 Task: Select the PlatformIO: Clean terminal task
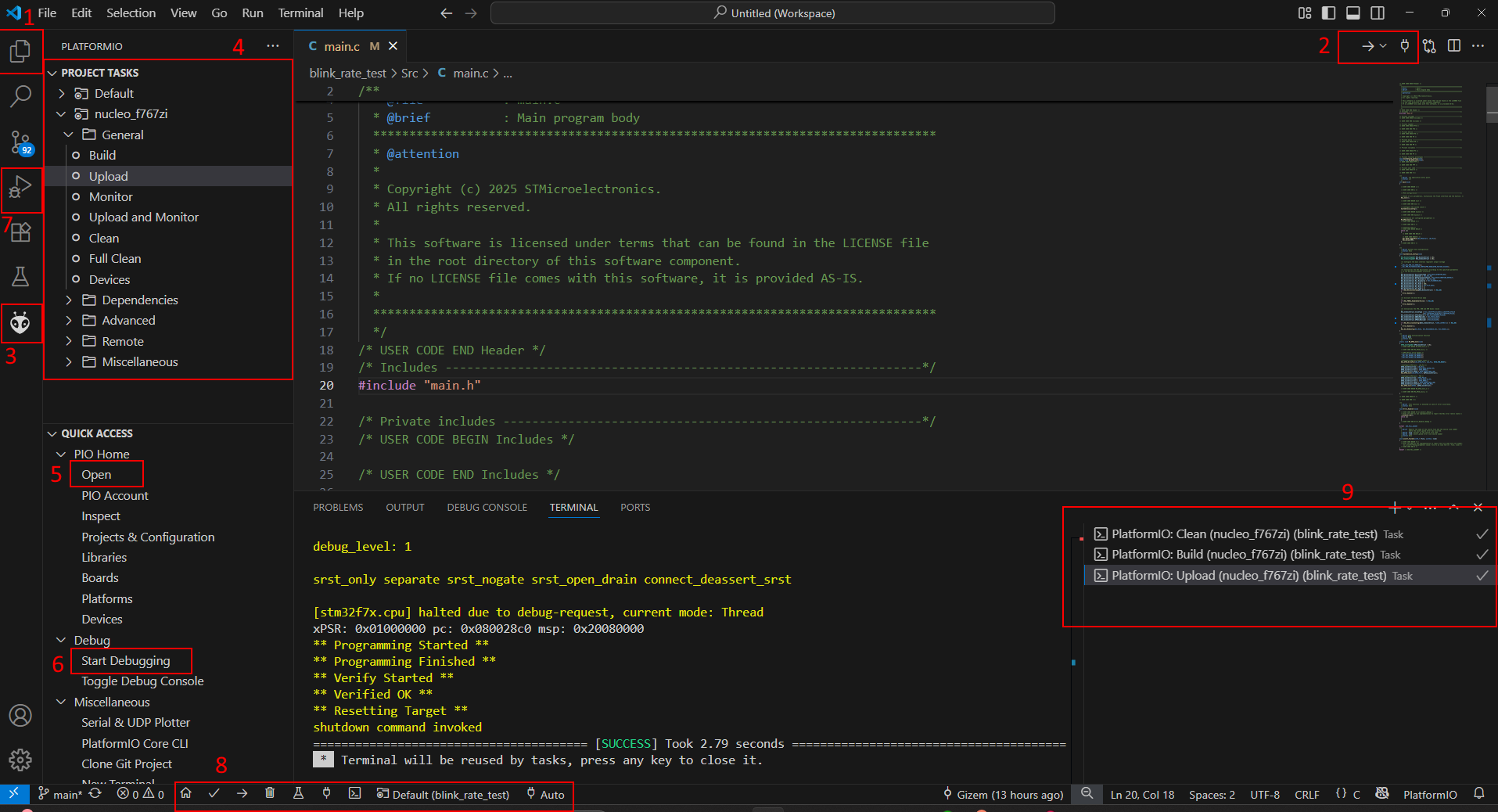pyautogui.click(x=1289, y=534)
